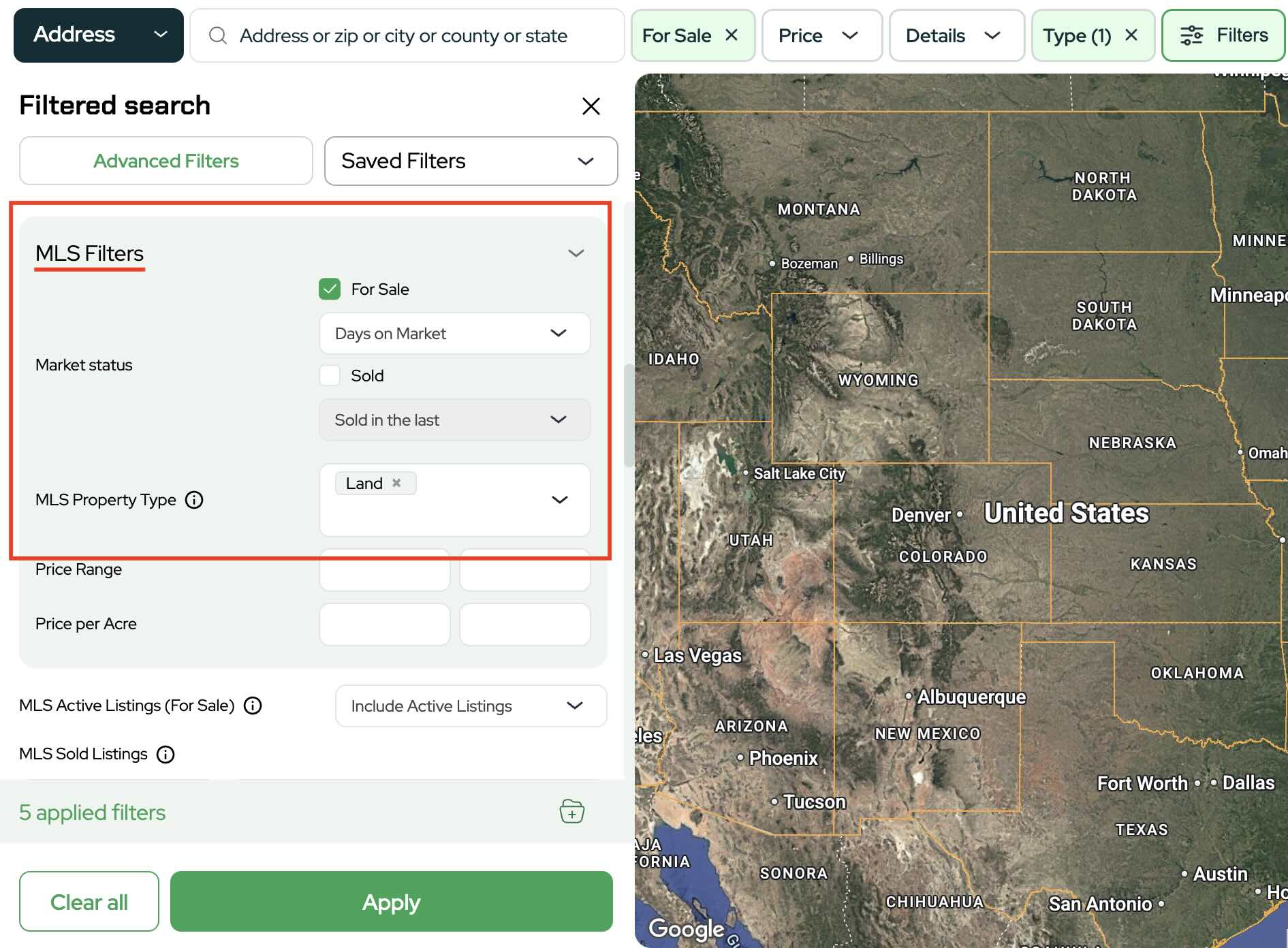
Task: Open the Include Active Listings dropdown
Action: click(471, 706)
